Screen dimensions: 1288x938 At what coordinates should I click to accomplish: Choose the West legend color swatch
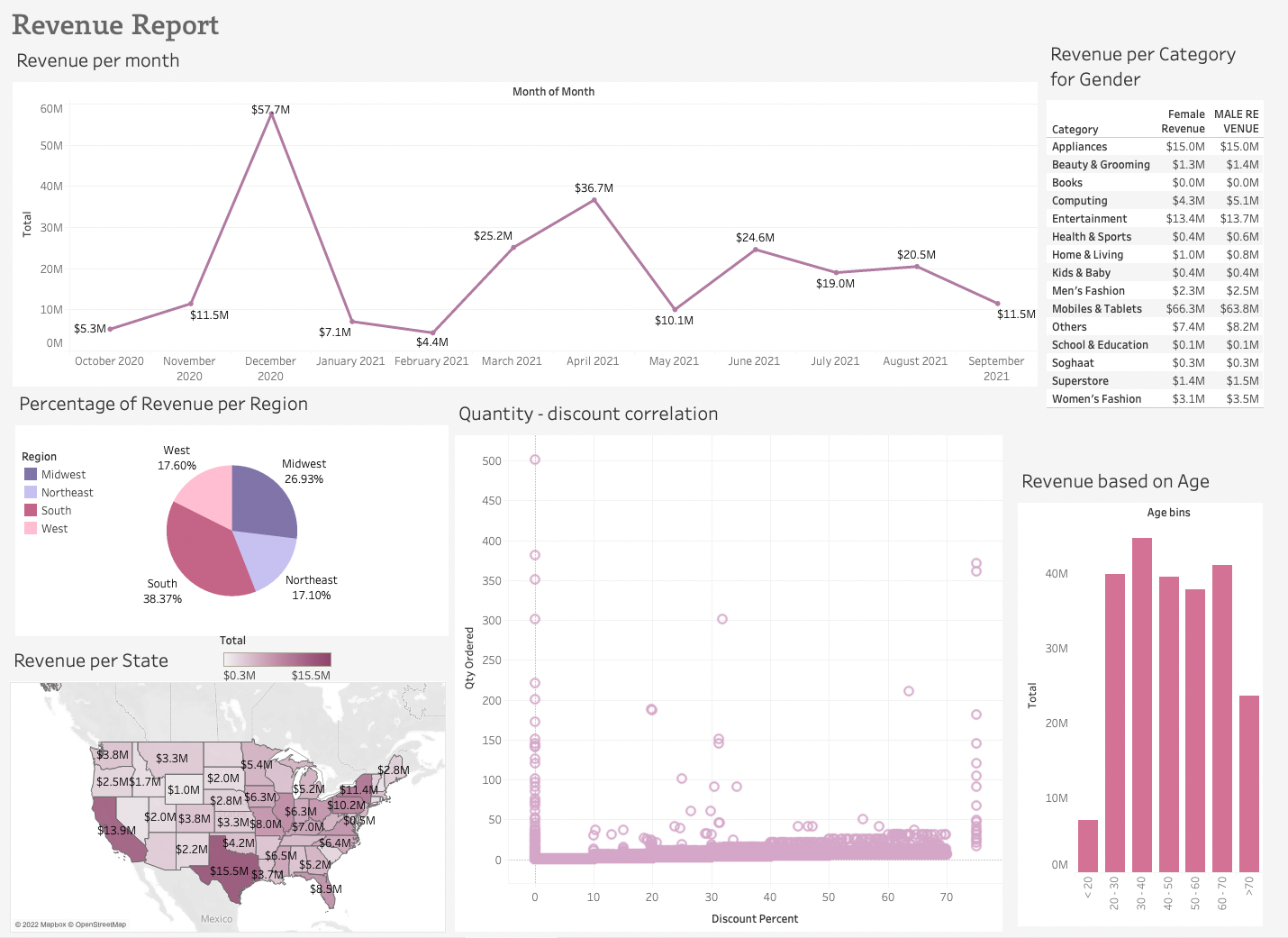pos(31,528)
